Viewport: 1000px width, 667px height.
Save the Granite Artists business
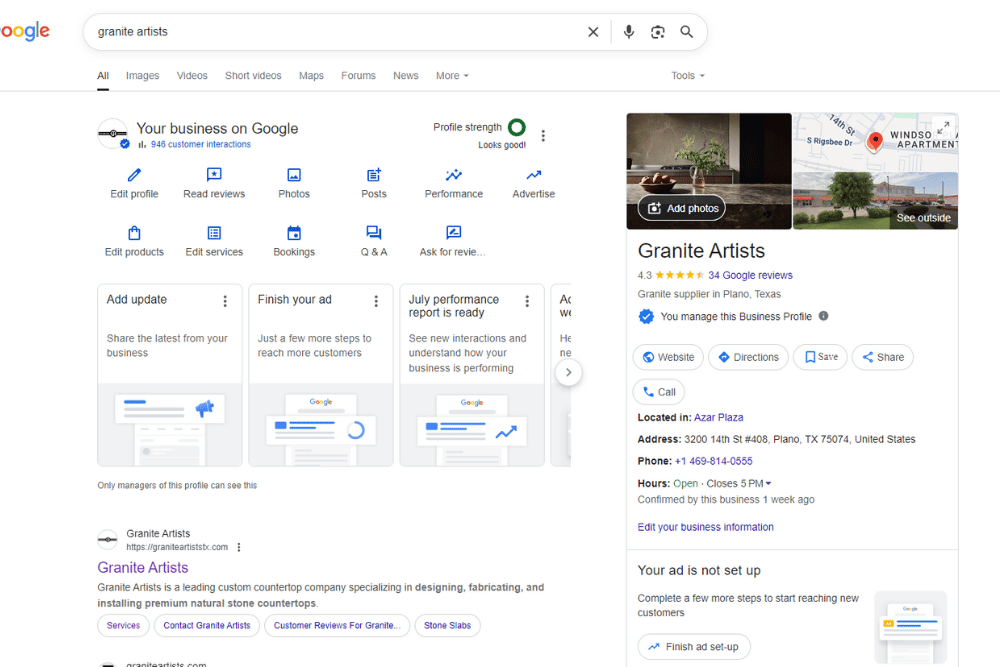(820, 357)
